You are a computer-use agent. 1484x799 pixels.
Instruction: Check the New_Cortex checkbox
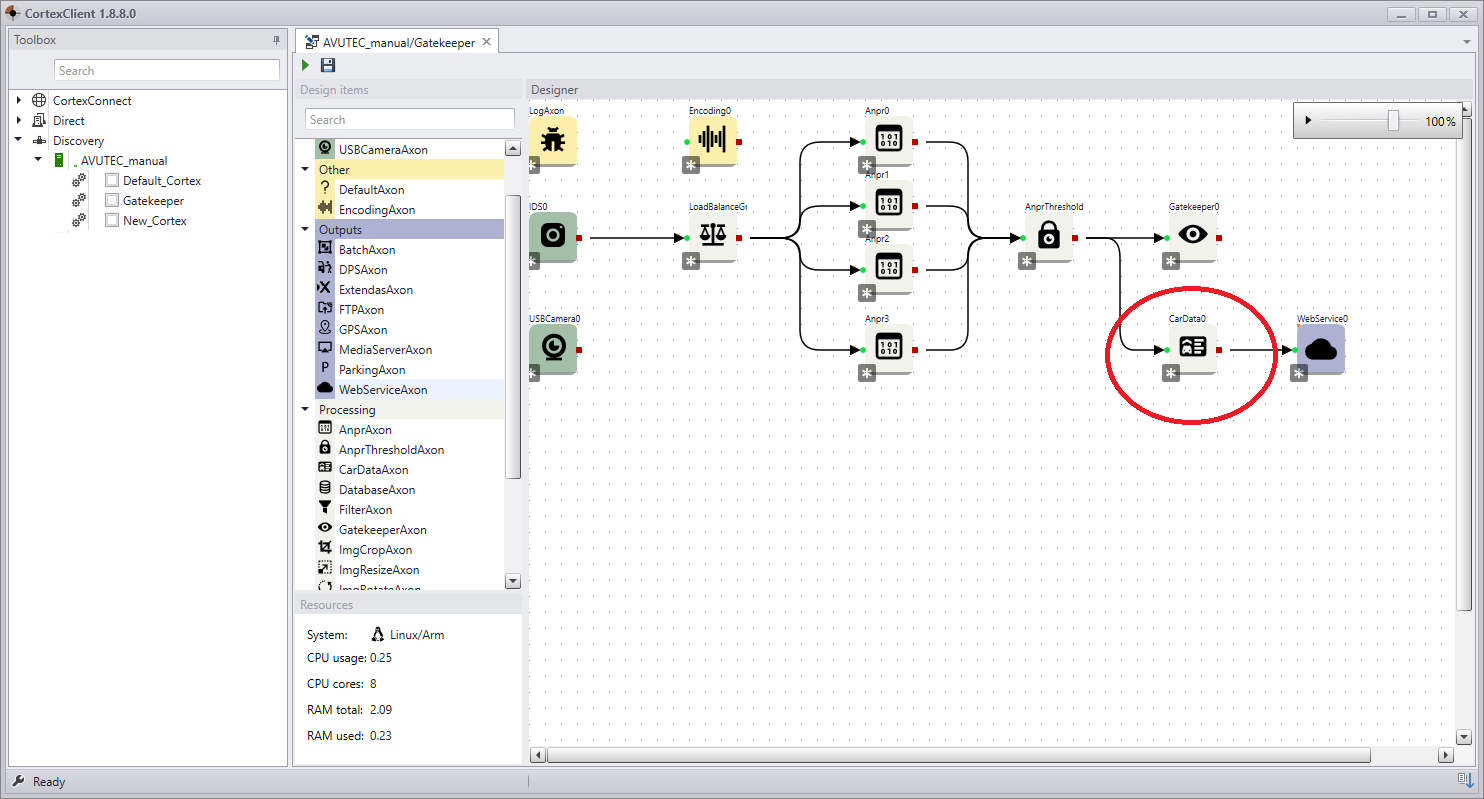click(x=112, y=221)
